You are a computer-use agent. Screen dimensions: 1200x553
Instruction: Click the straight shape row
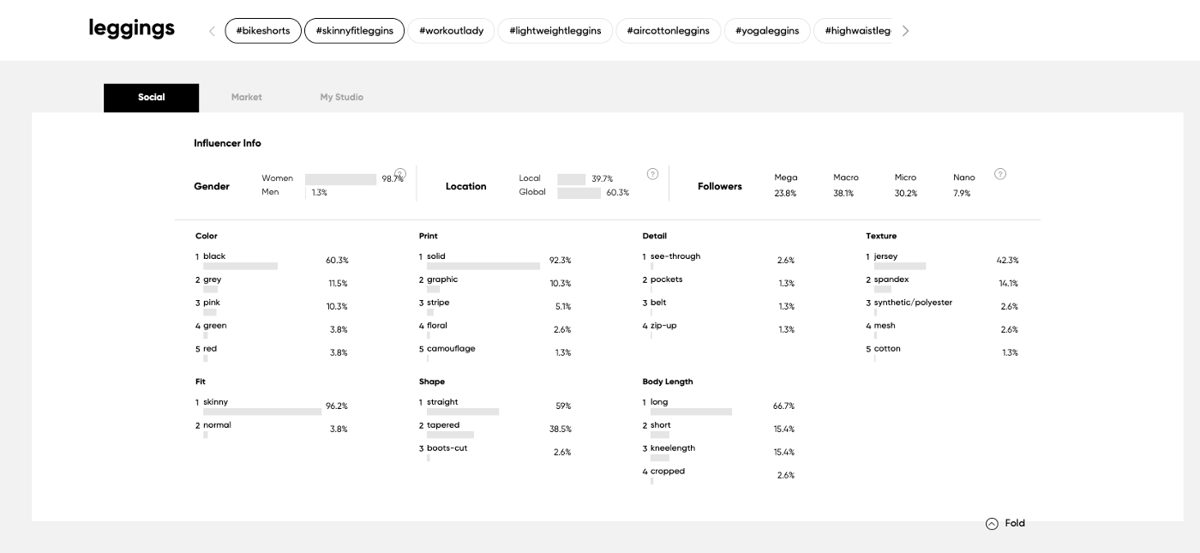[495, 406]
